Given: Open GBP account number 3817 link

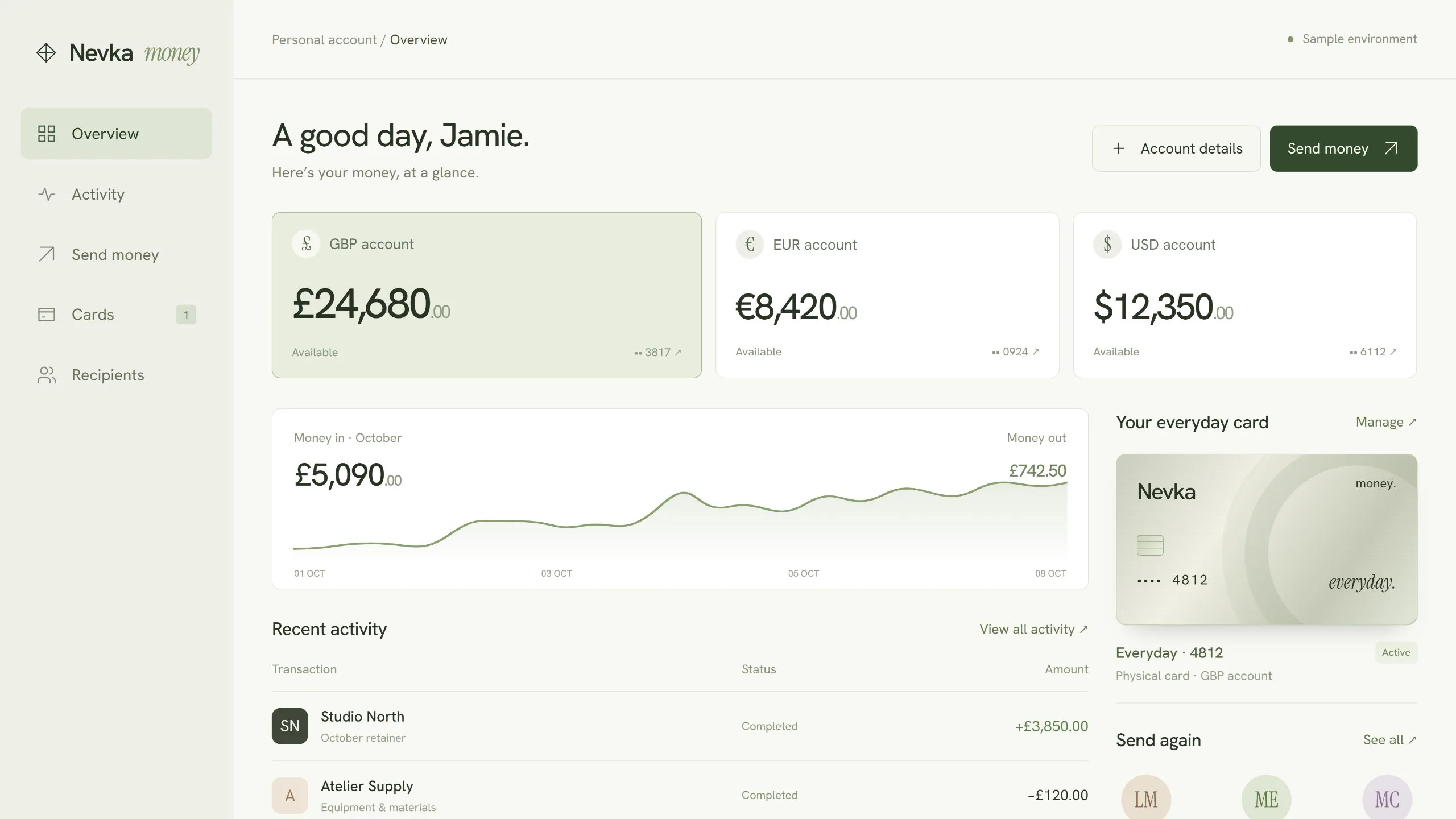Looking at the screenshot, I should tap(658, 352).
